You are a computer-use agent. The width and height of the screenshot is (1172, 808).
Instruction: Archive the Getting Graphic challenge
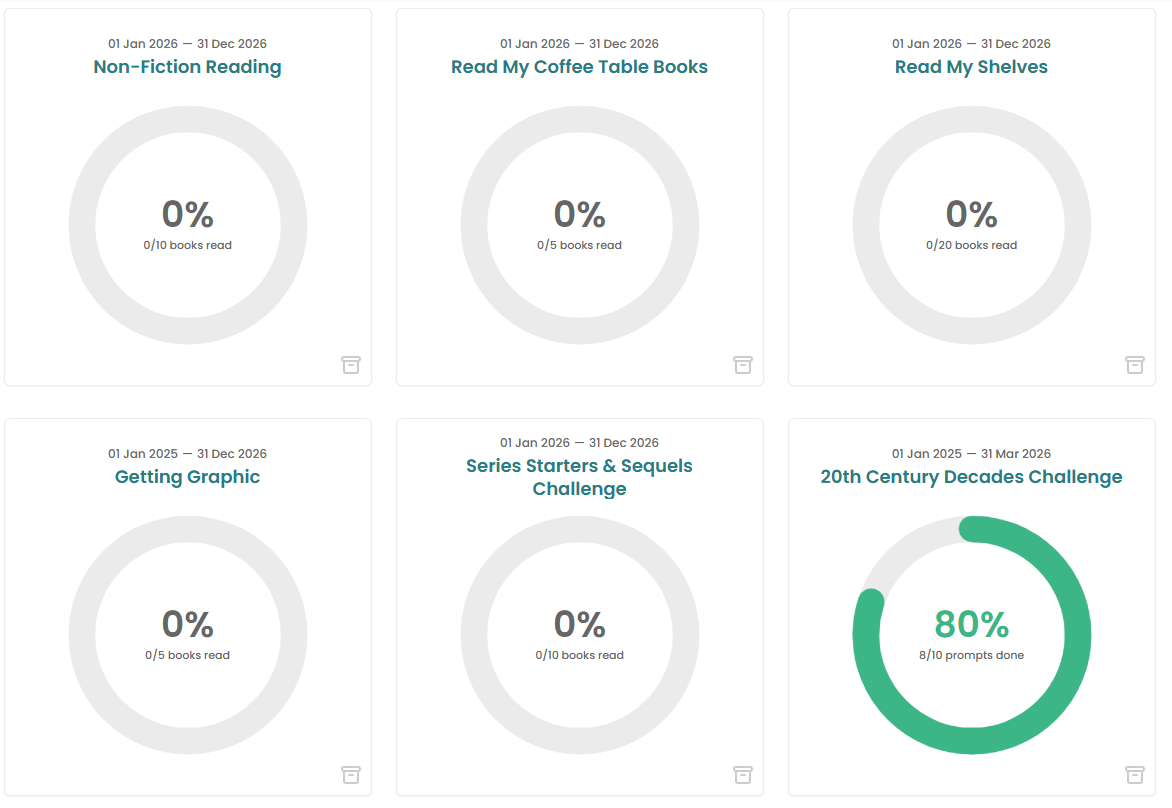(x=351, y=775)
